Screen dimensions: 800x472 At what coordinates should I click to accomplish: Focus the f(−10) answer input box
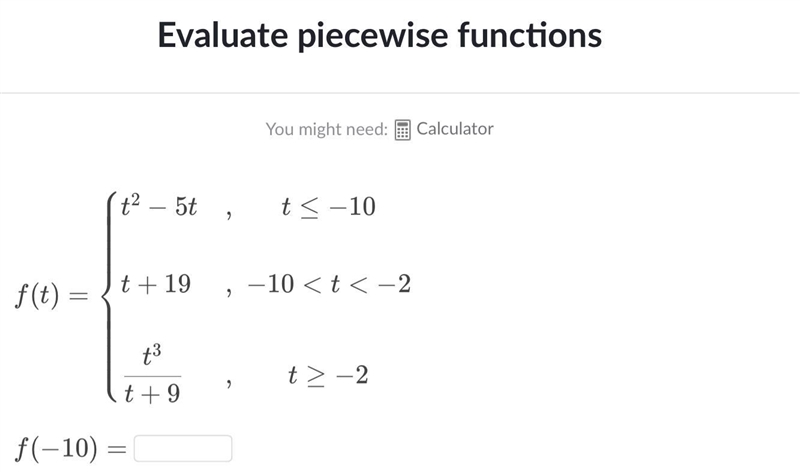click(183, 449)
